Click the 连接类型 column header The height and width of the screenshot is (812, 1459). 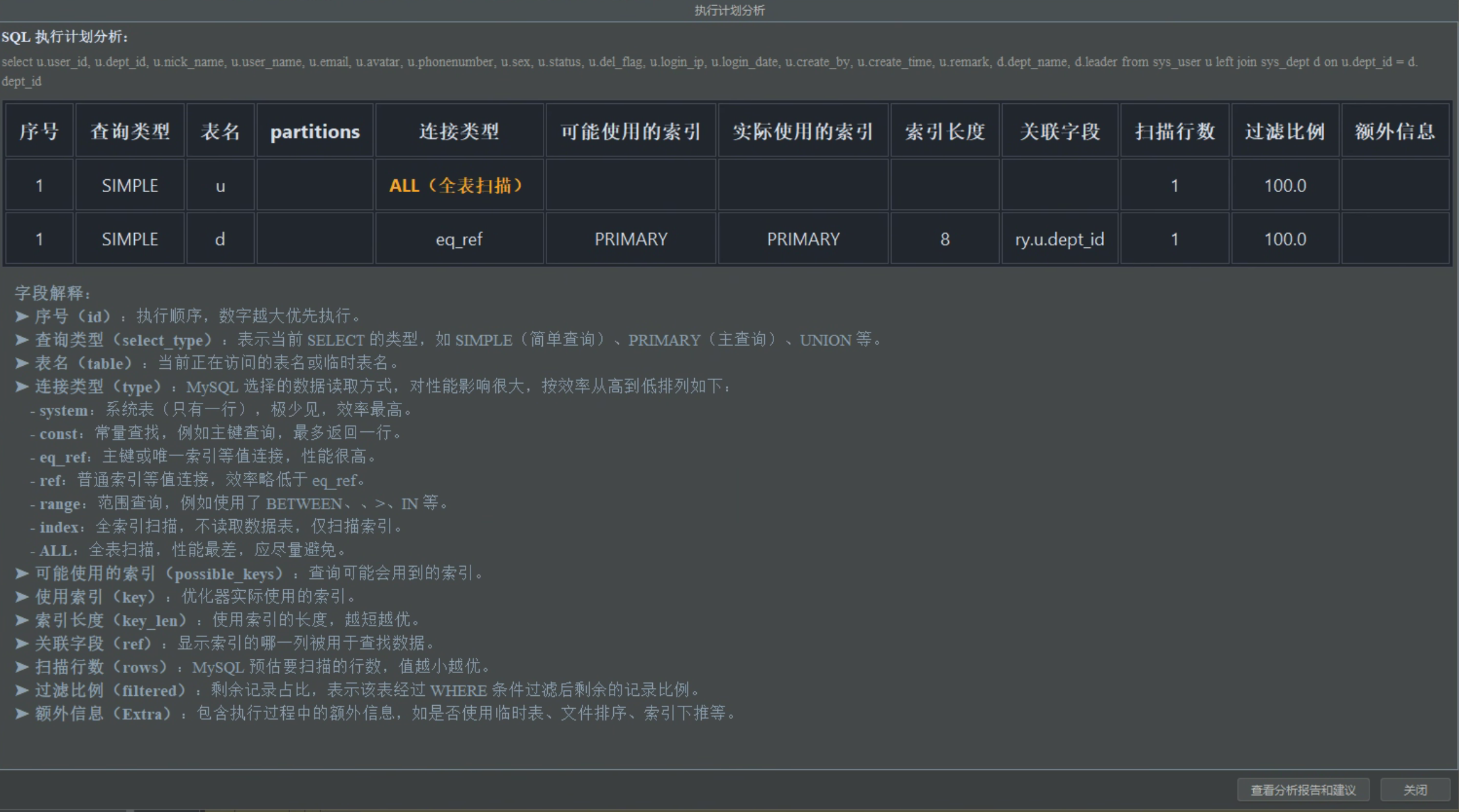coord(458,130)
